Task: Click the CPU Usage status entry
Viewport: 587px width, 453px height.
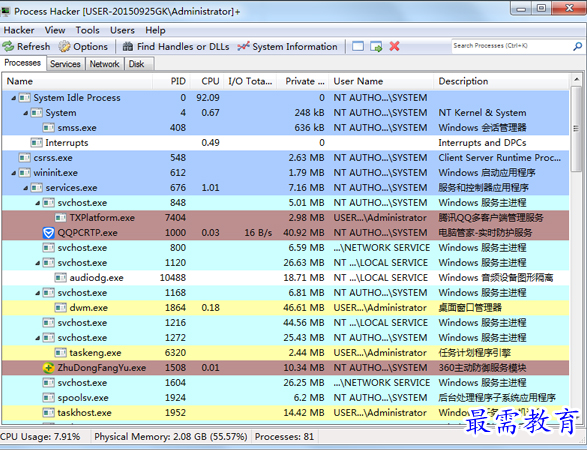Action: tap(40, 437)
